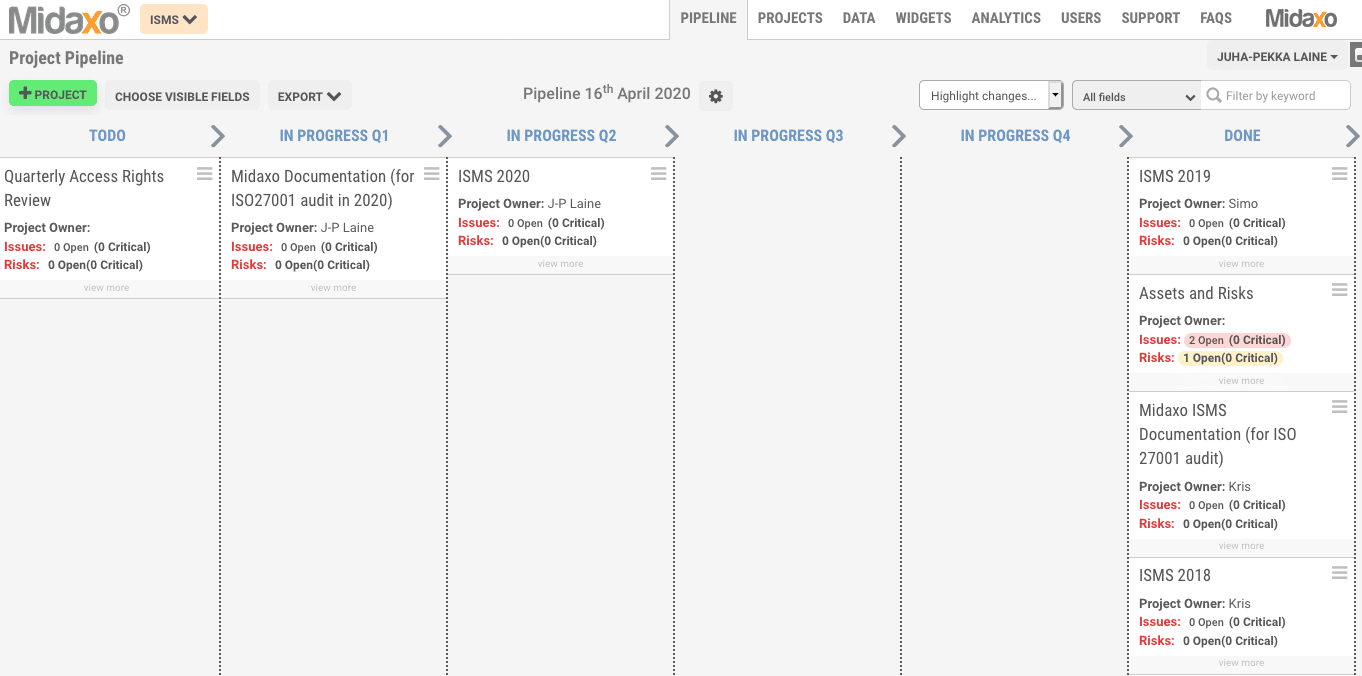The image size is (1362, 676).
Task: Expand view more on Quarterly Access Rights Review
Action: pos(107,288)
